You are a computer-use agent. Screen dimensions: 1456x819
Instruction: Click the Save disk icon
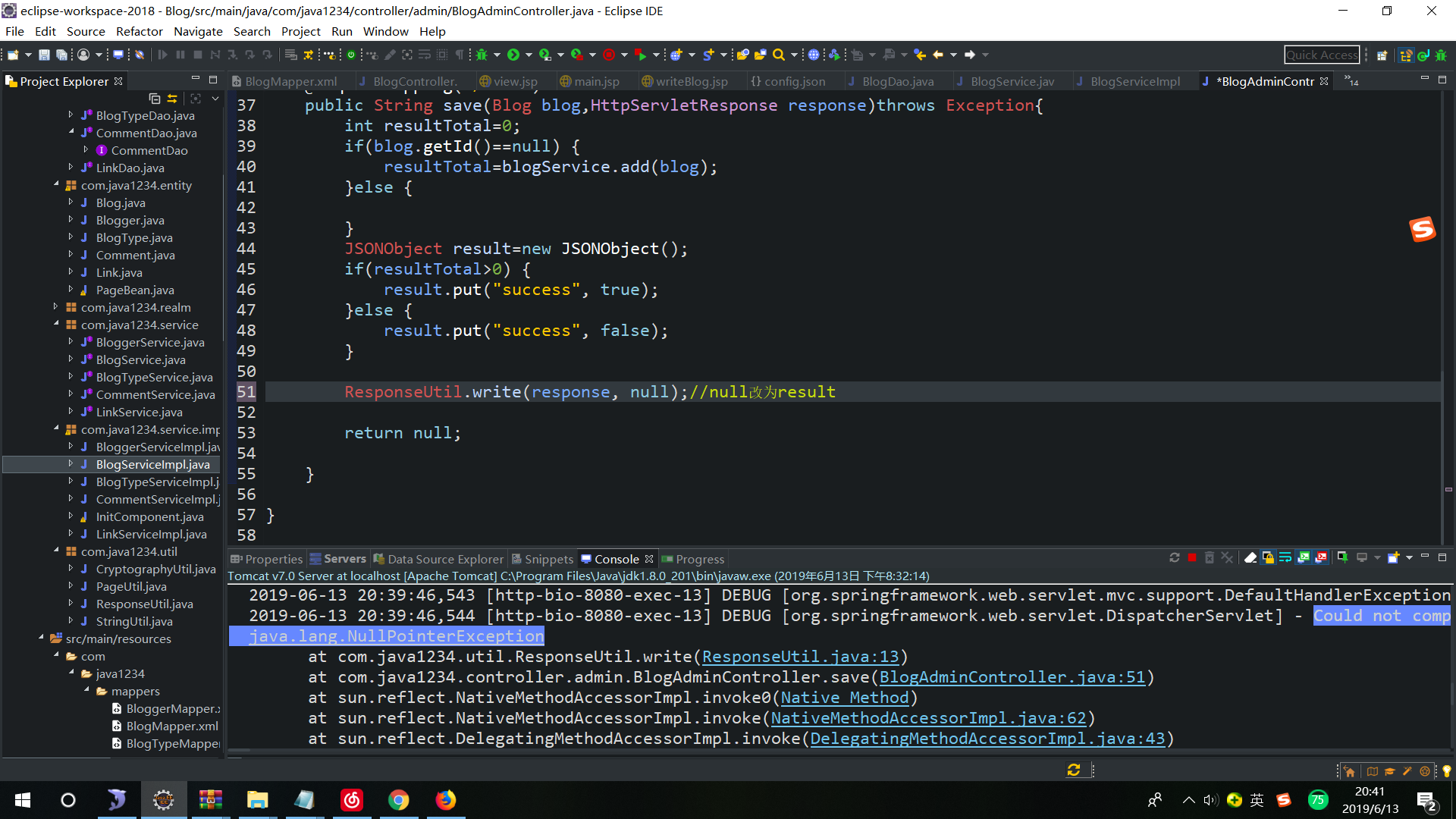pos(44,55)
